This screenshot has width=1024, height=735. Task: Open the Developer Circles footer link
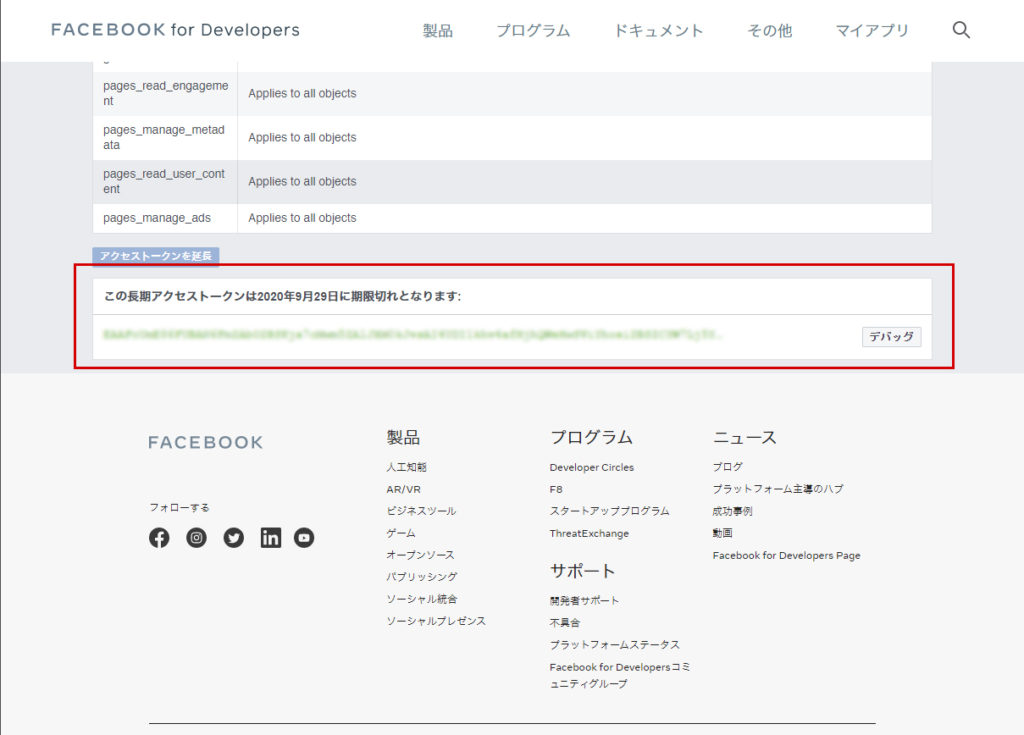(591, 467)
